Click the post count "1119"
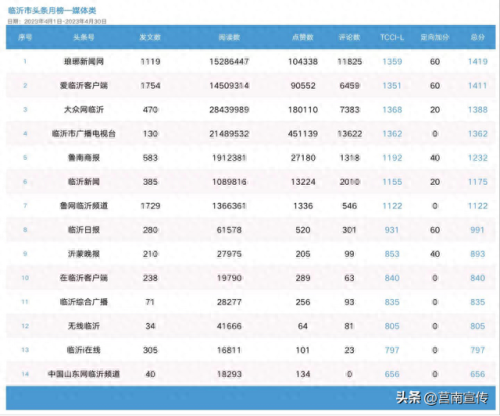Viewport: 500px width, 416px height. pyautogui.click(x=150, y=62)
